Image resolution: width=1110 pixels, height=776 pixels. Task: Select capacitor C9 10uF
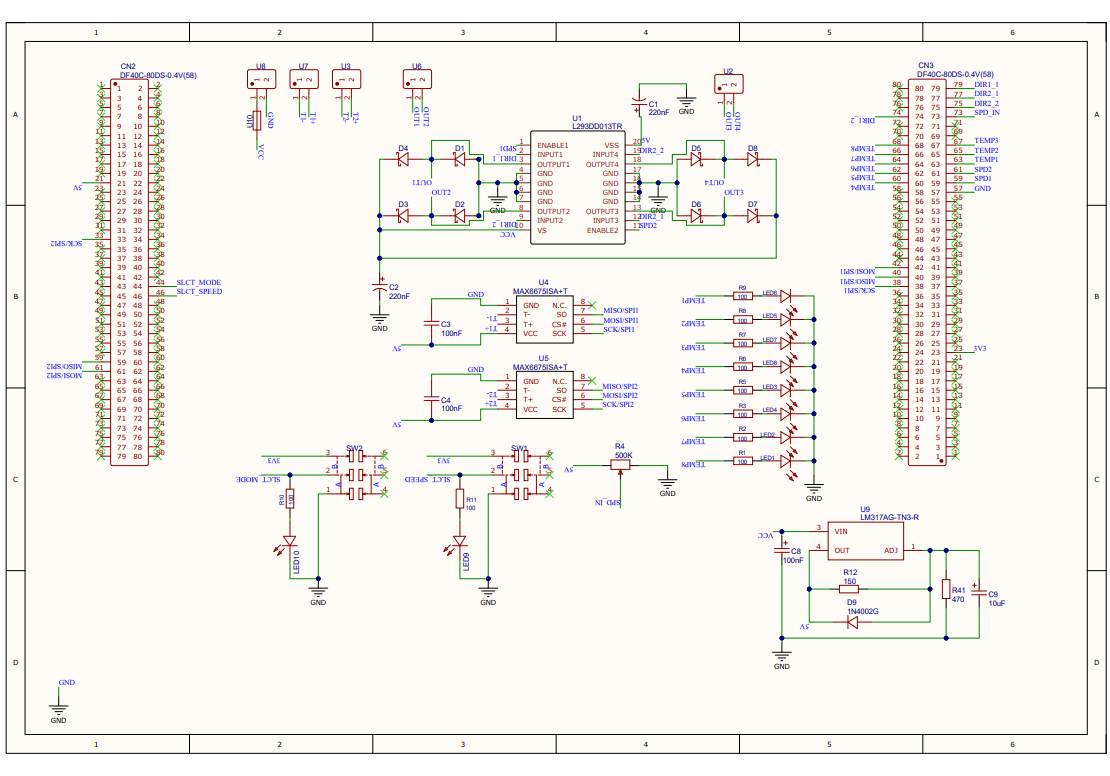point(977,592)
